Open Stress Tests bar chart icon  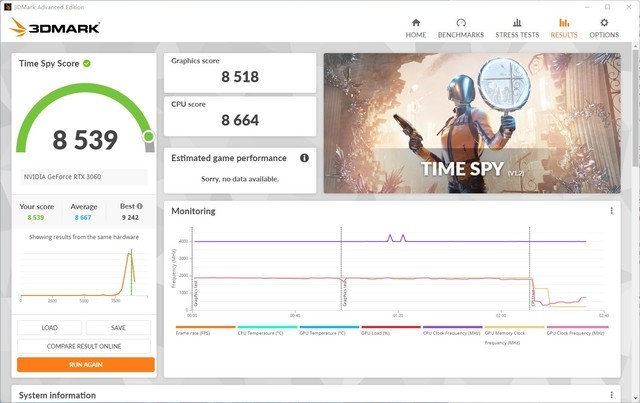(517, 23)
